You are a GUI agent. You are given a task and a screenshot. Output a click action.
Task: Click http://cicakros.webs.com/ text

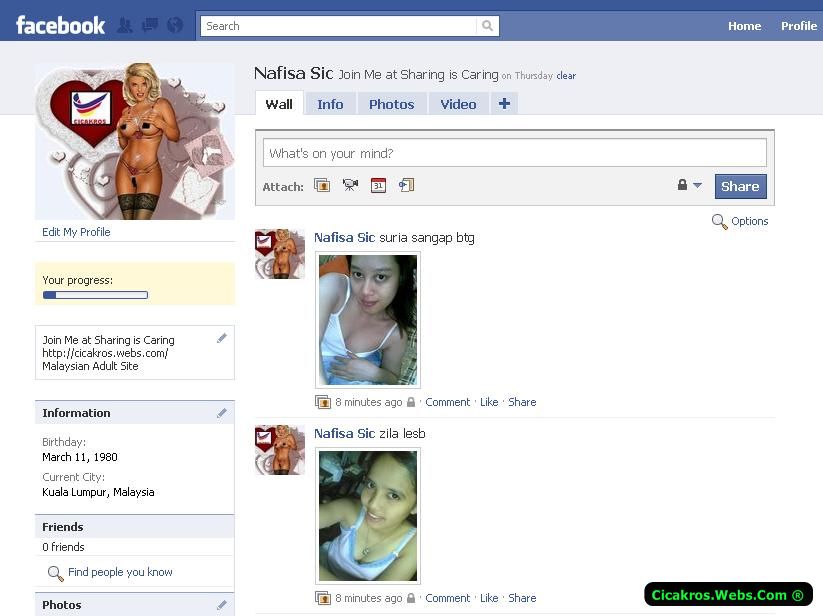pyautogui.click(x=105, y=353)
